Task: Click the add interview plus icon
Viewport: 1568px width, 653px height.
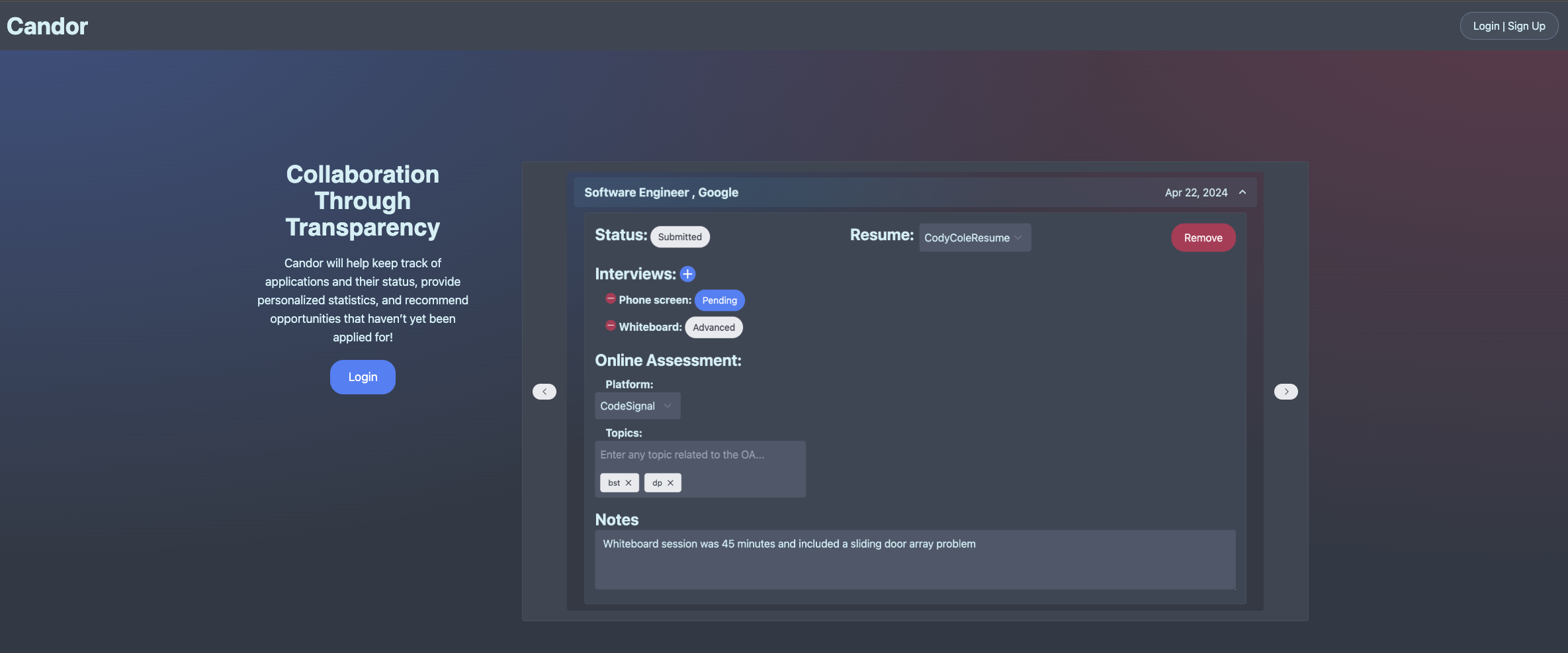Action: pos(687,274)
